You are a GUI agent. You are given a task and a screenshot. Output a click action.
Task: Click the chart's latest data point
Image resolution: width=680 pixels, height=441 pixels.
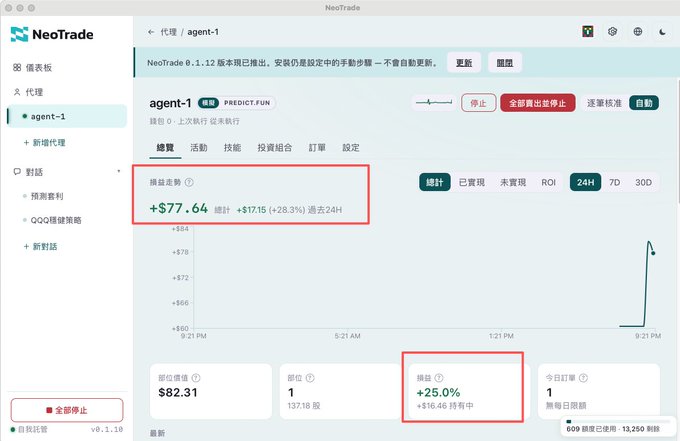click(653, 253)
